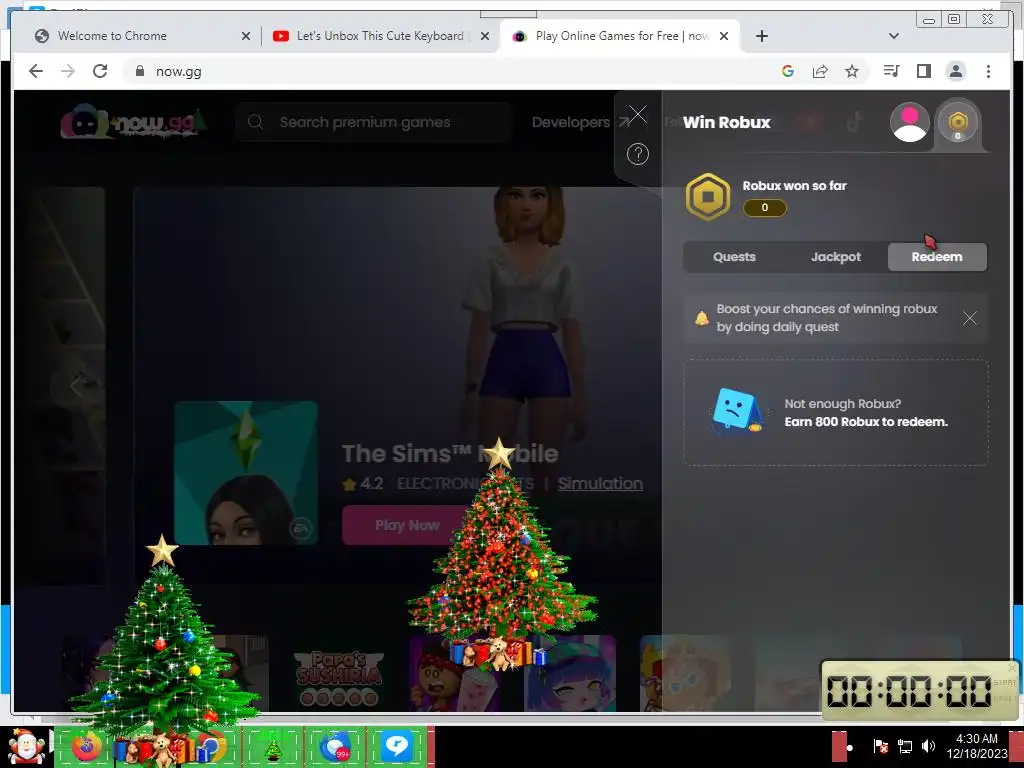The height and width of the screenshot is (768, 1024).
Task: Click the Search premium games field
Action: tap(372, 122)
